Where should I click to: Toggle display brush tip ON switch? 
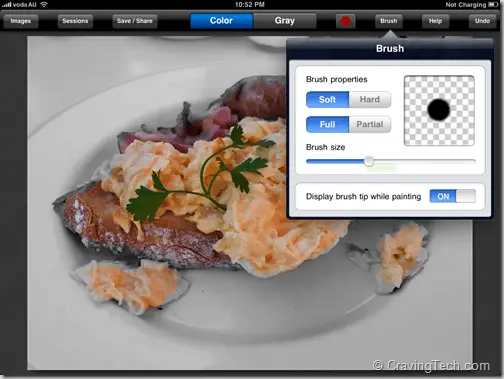pyautogui.click(x=453, y=196)
